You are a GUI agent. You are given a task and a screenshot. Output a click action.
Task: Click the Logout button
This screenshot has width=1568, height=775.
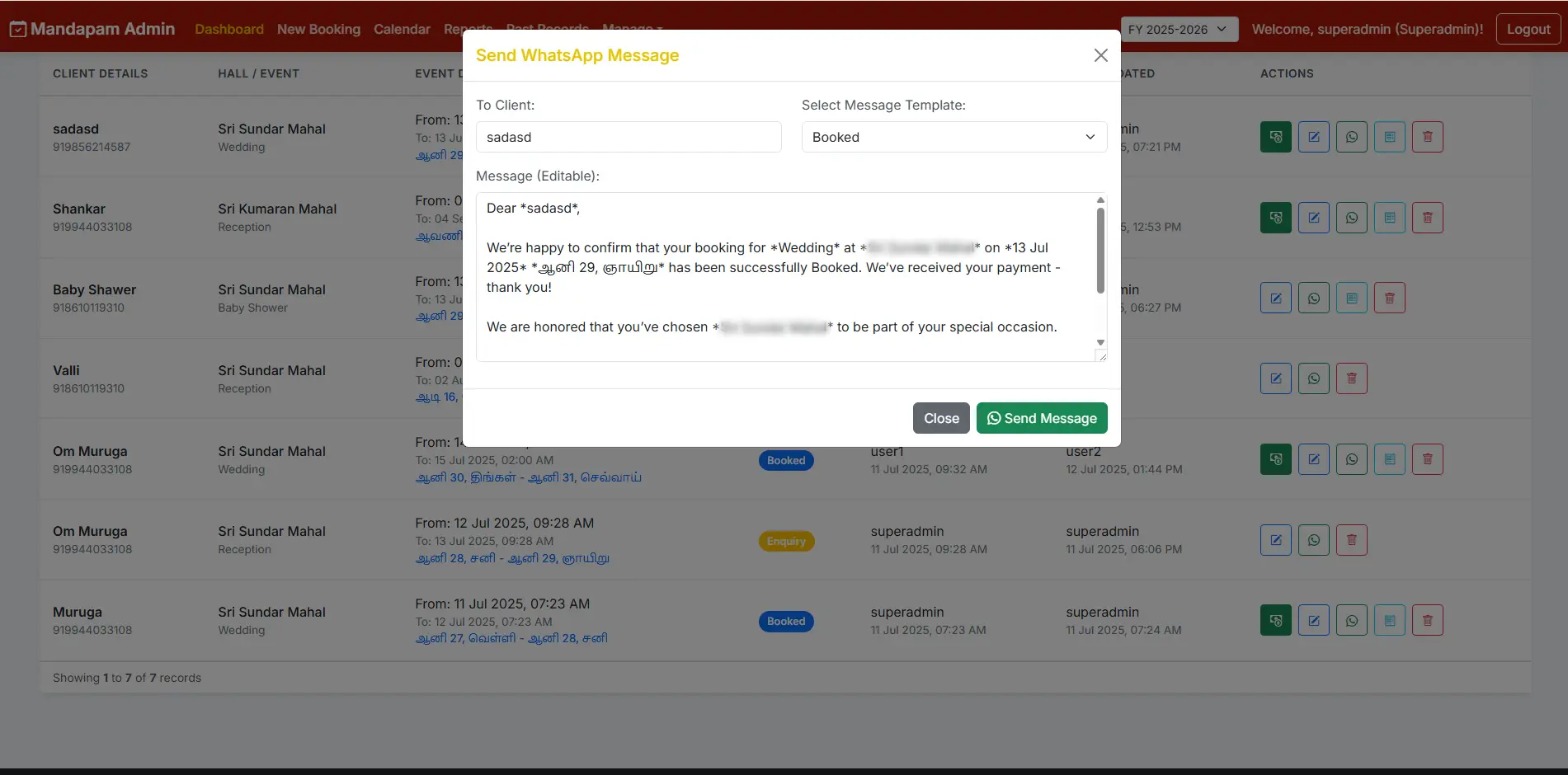[x=1528, y=29]
